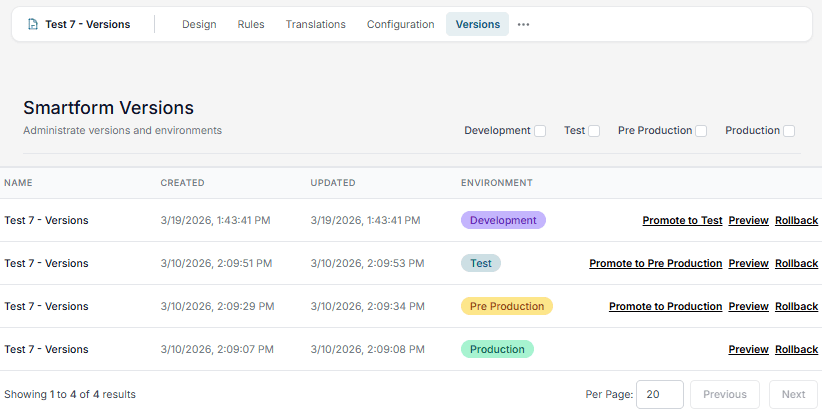822x417 pixels.
Task: Click the Pre Production environment badge
Action: pos(507,306)
